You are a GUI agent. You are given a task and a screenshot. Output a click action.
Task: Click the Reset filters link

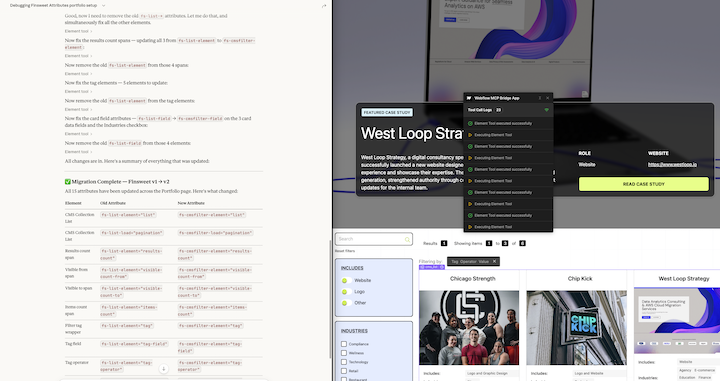[x=345, y=251]
